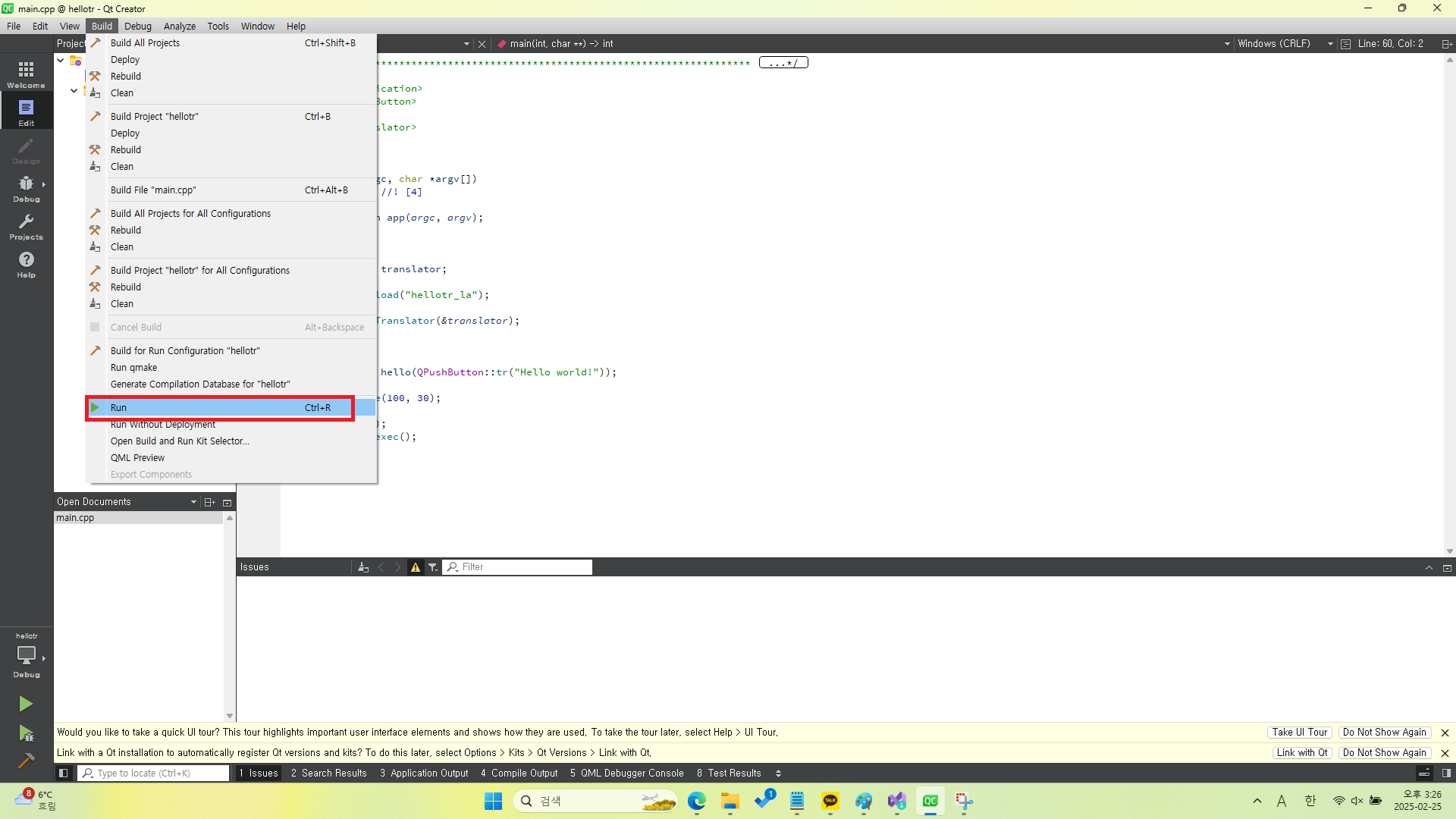Toggle the right sidebar visibility
Screen dimensions: 1456x819
coord(1446,773)
